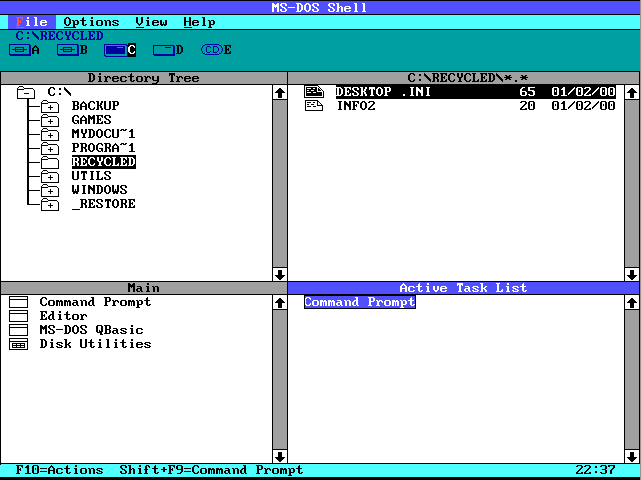Select the UTILS directory name
This screenshot has width=642, height=480.
(x=91, y=176)
